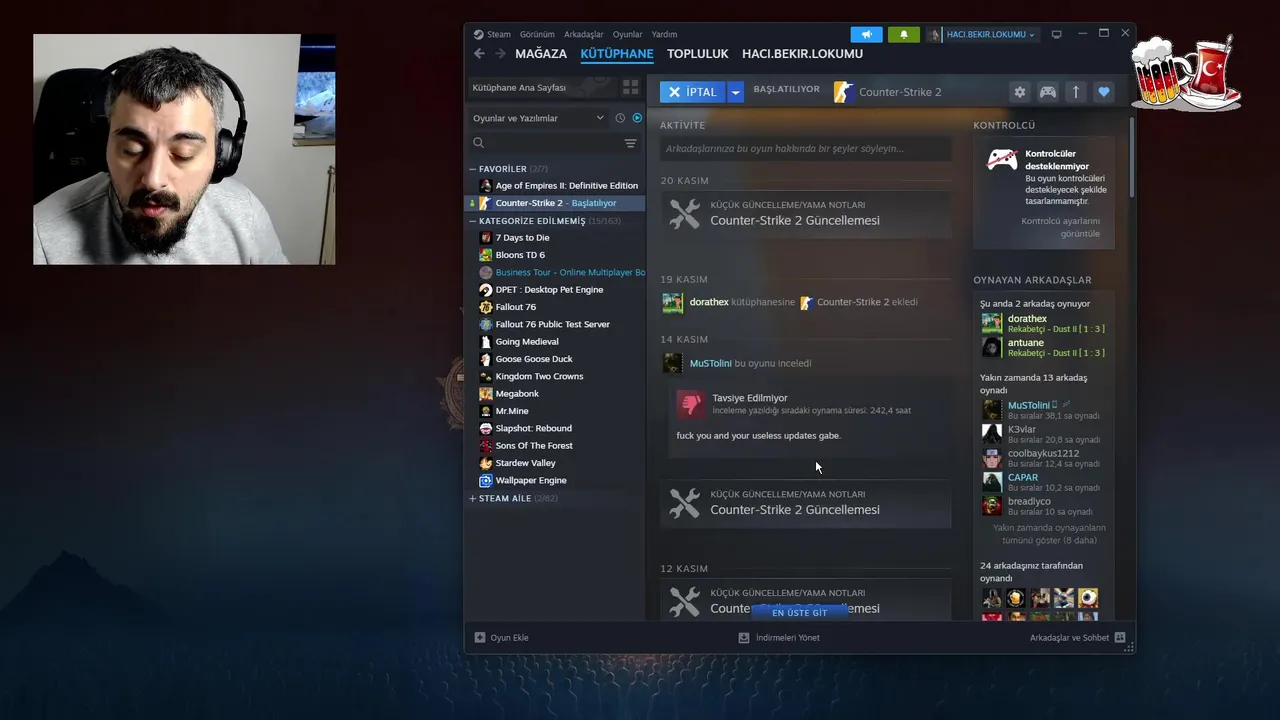Toggle favorite heart for Counter-Strike 2
The height and width of the screenshot is (720, 1280).
[x=1103, y=92]
